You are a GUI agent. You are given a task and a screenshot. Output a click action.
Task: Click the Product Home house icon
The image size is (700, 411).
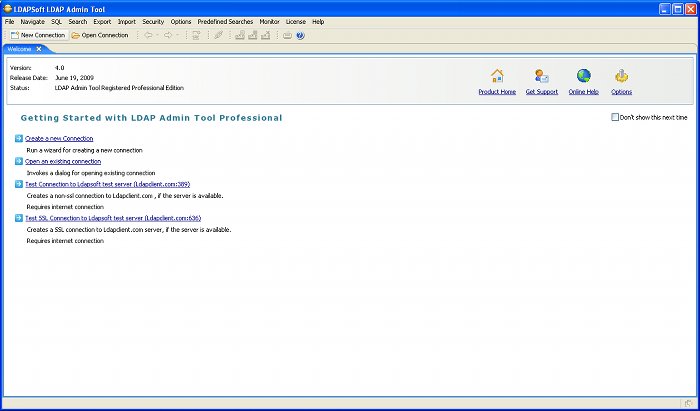(x=497, y=76)
